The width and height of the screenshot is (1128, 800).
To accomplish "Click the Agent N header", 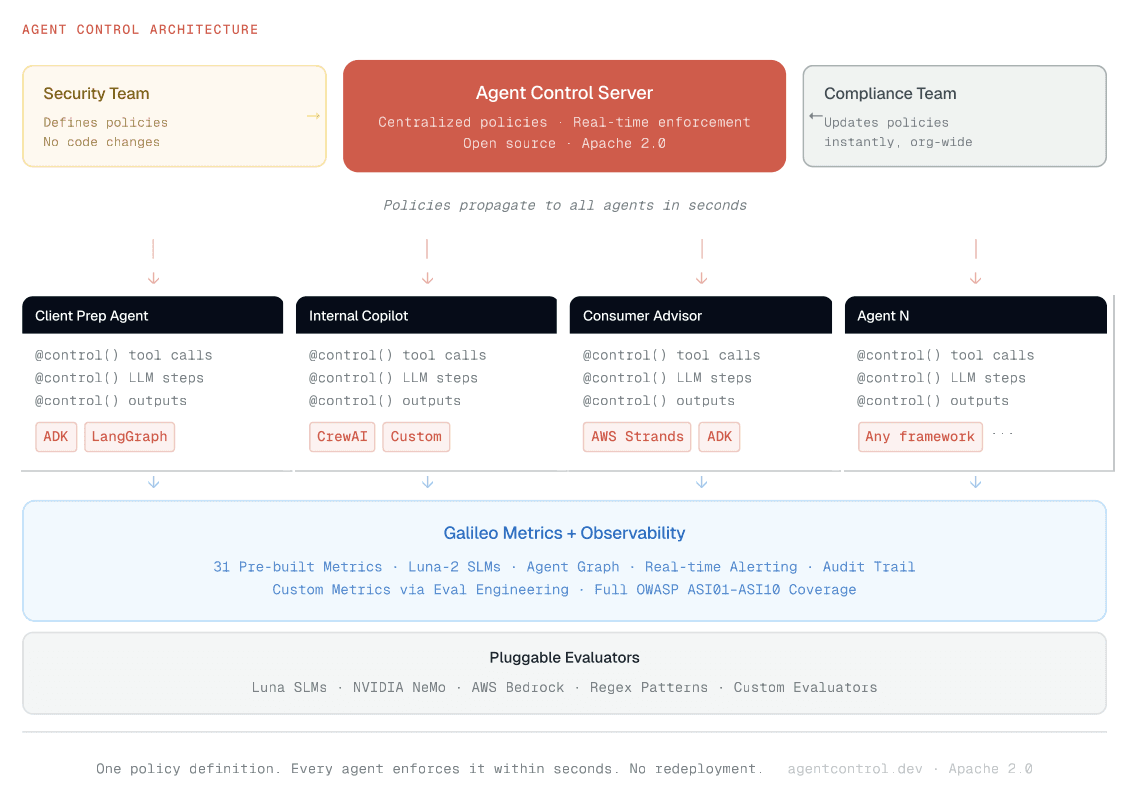I will pos(975,315).
